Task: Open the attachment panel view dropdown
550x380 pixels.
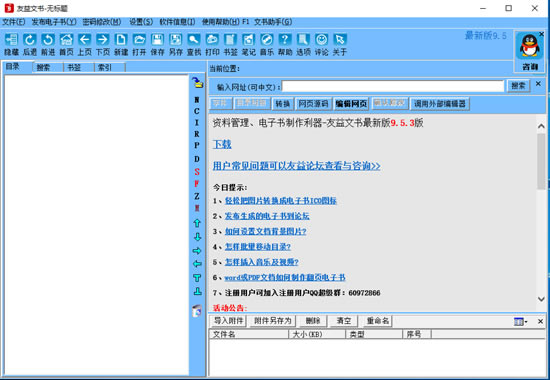Action: coord(521,321)
